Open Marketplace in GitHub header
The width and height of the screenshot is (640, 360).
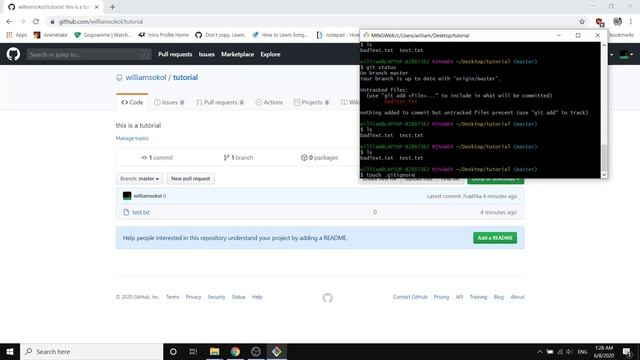[x=238, y=54]
